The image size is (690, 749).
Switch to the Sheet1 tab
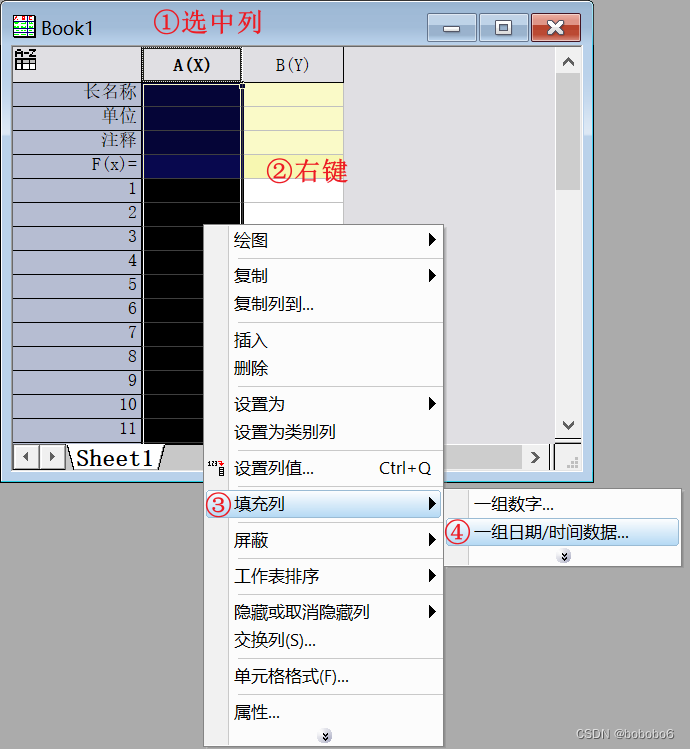click(x=115, y=458)
